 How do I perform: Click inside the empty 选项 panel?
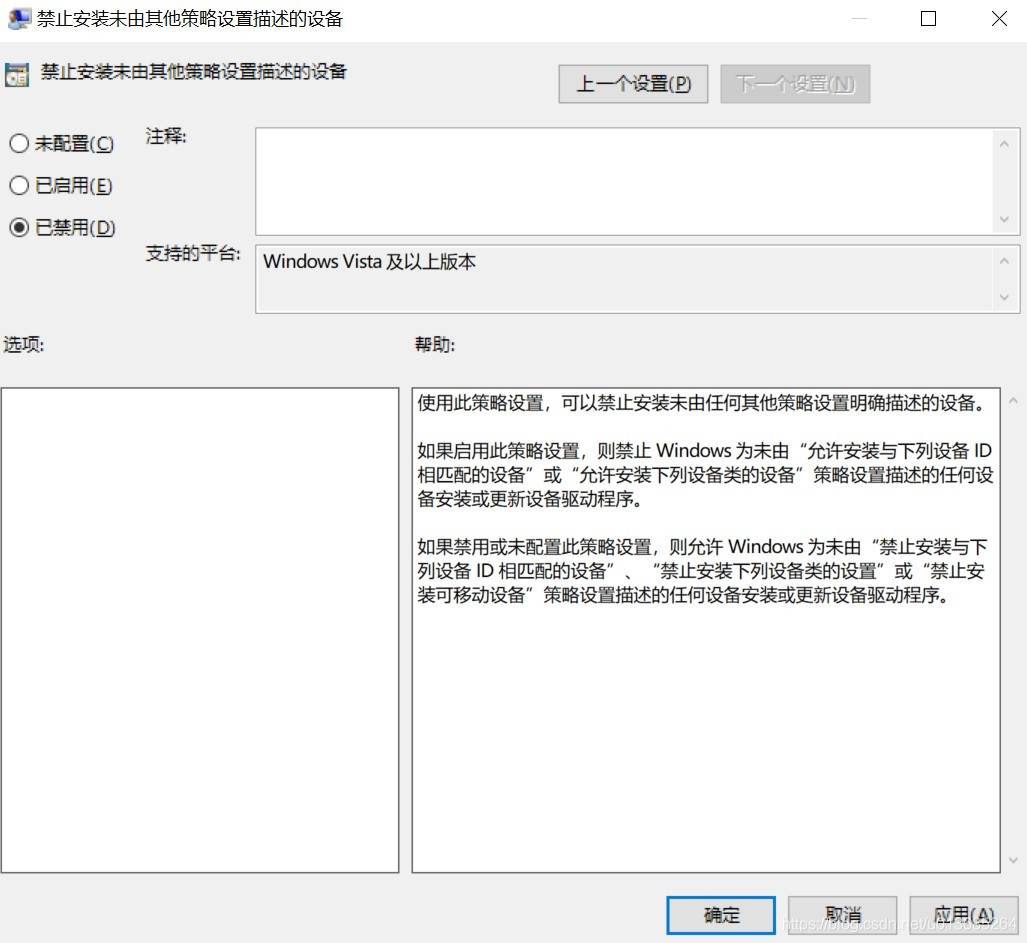pyautogui.click(x=200, y=630)
